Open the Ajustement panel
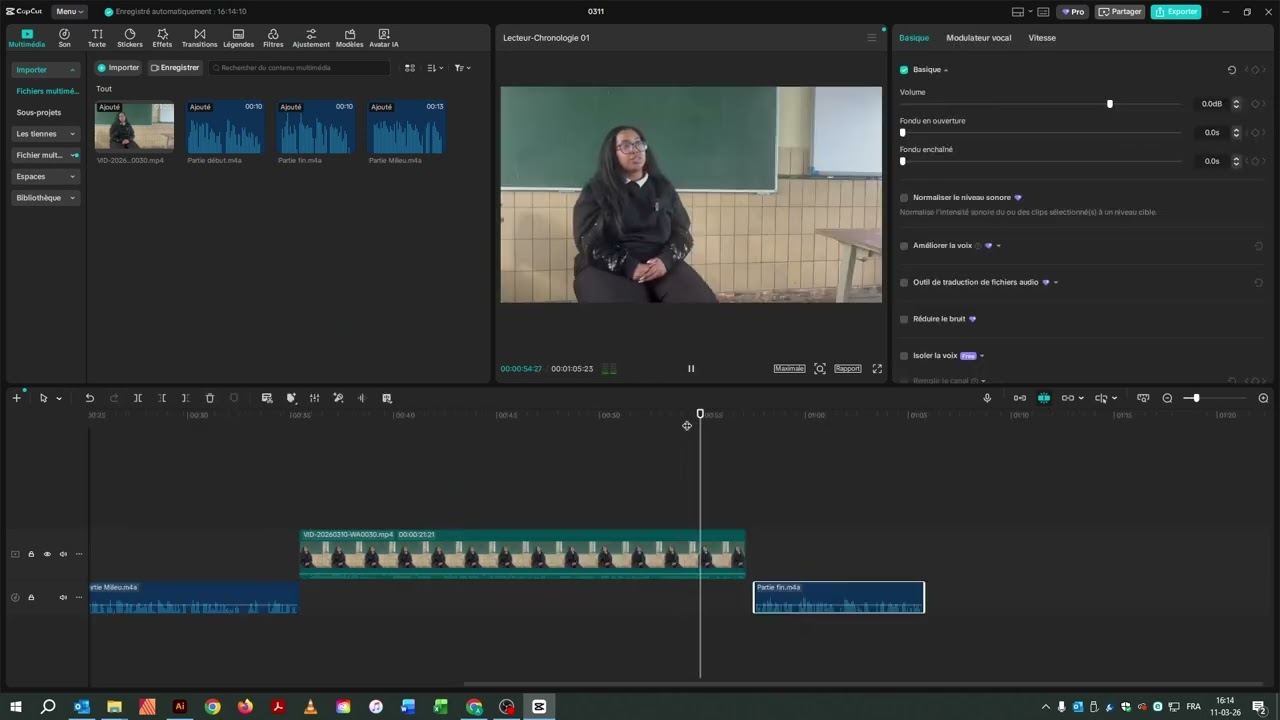Screen dimensions: 1280x720 click(311, 38)
